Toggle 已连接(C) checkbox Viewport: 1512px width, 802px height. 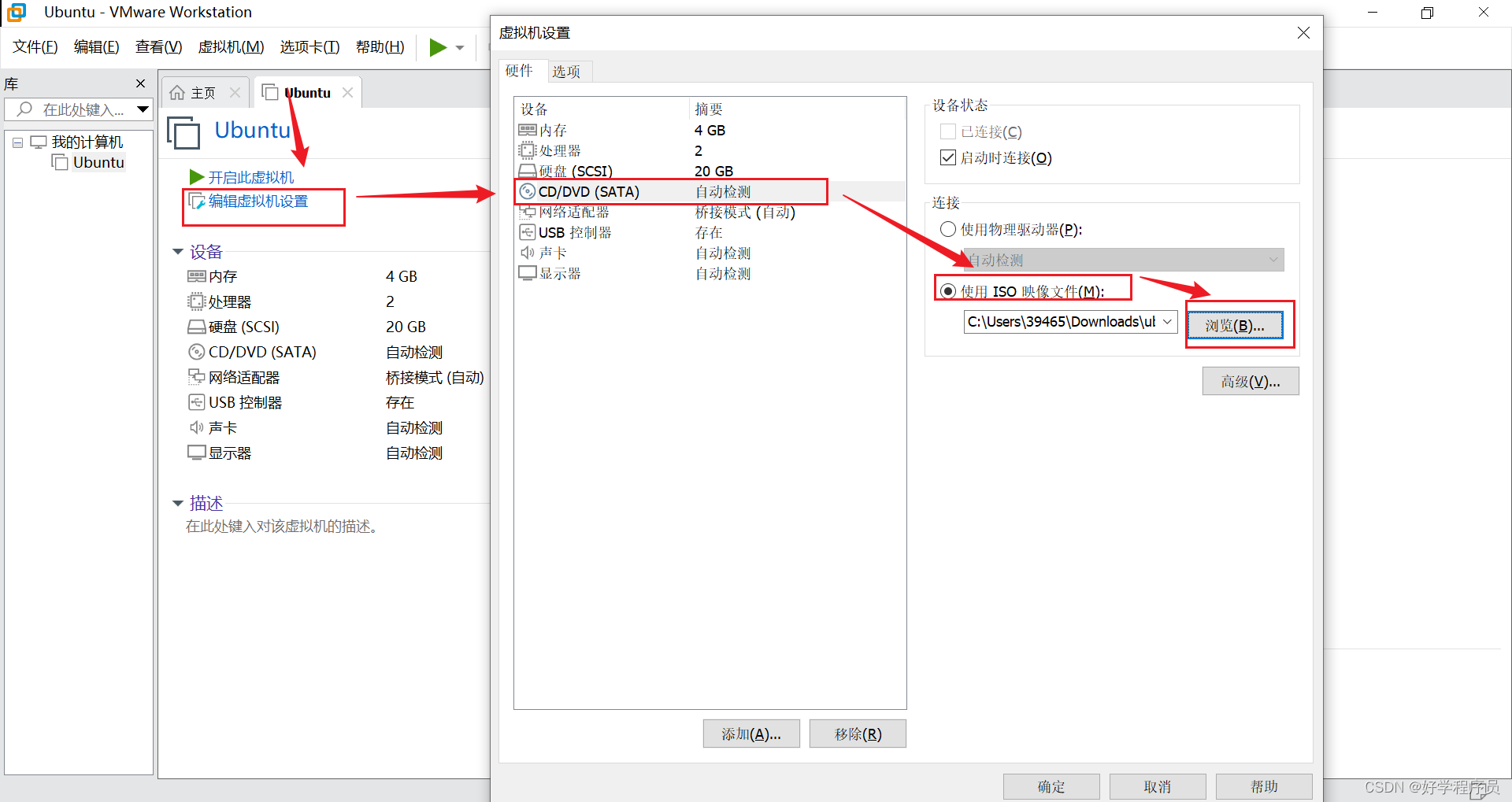(948, 131)
